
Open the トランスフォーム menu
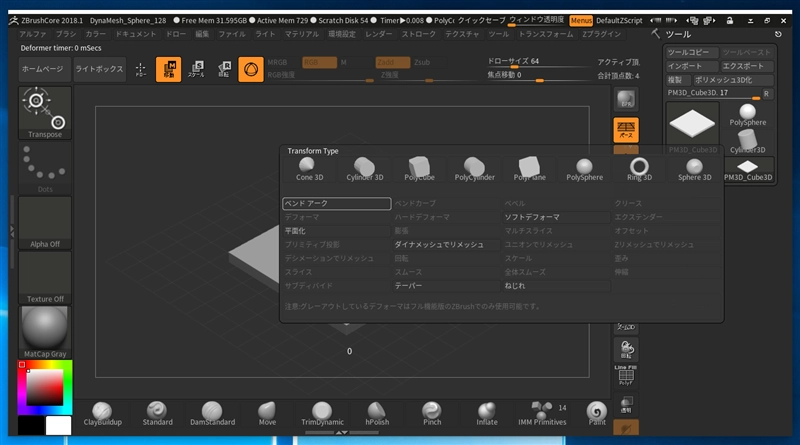546,34
